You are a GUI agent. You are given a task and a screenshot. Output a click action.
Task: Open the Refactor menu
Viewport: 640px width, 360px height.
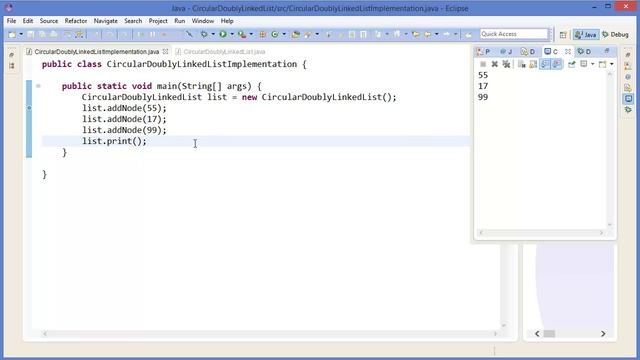pos(76,21)
